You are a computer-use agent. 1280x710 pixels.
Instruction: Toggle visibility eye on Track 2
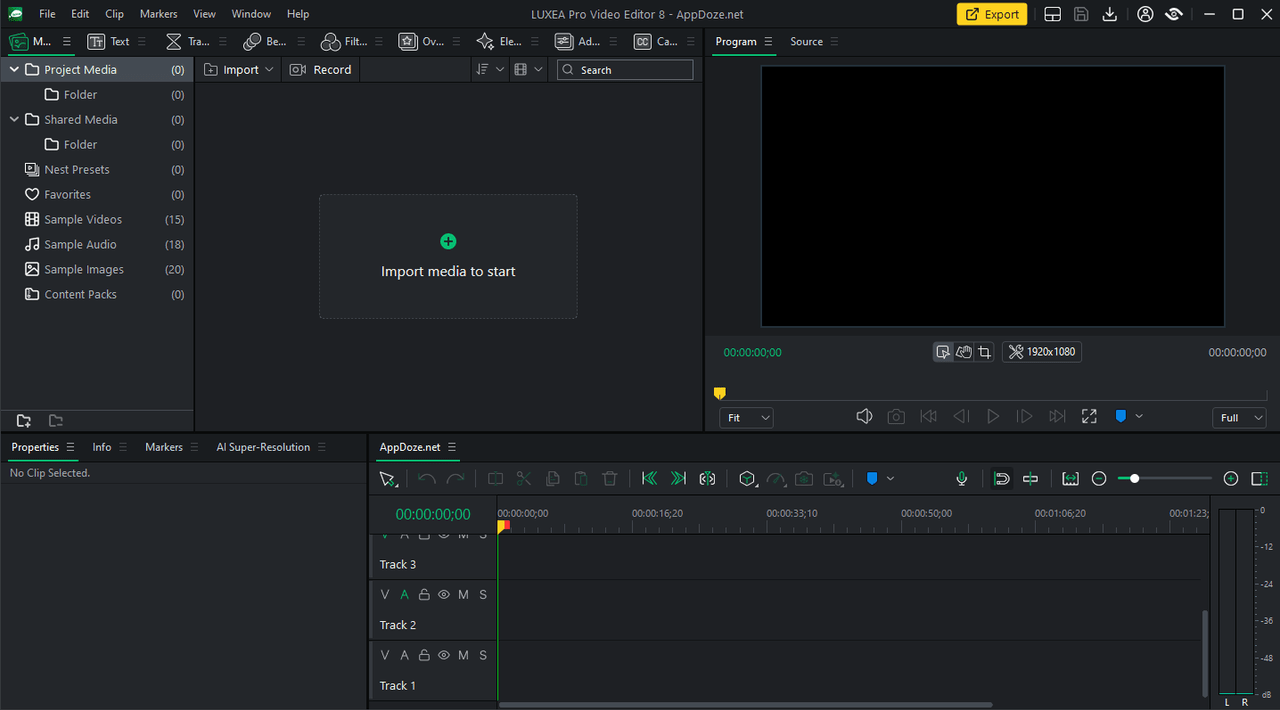pyautogui.click(x=444, y=595)
